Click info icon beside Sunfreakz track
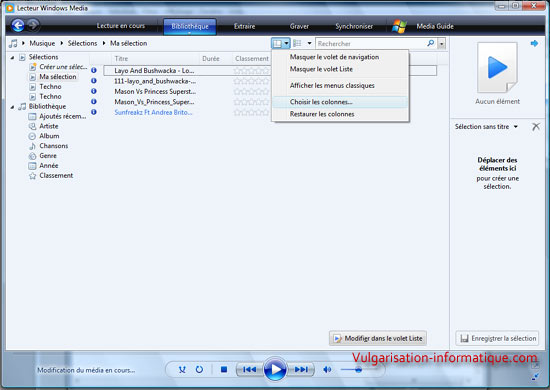Viewport: 550px width, 390px height. coord(94,112)
